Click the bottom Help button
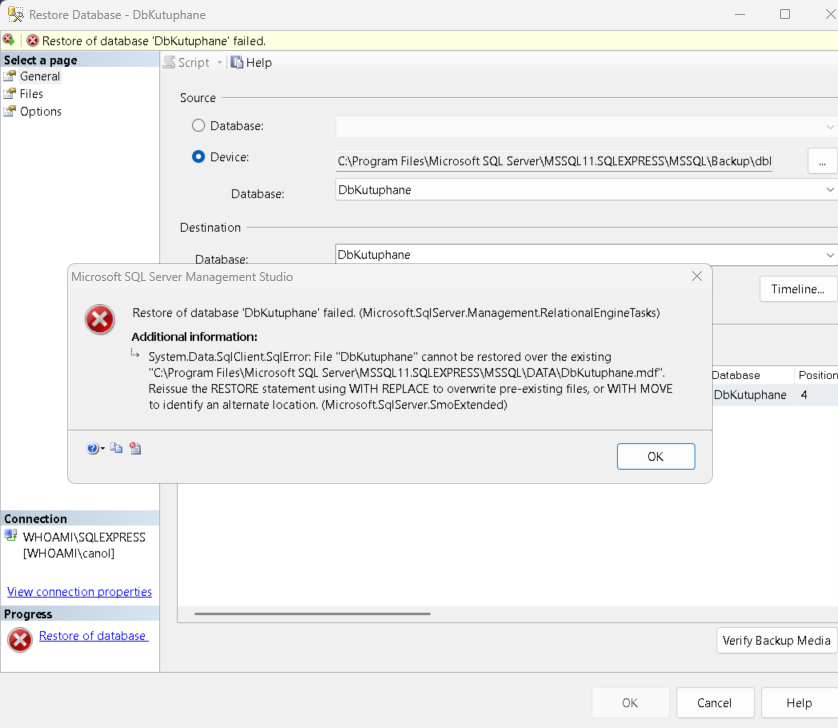 pyautogui.click(x=799, y=702)
